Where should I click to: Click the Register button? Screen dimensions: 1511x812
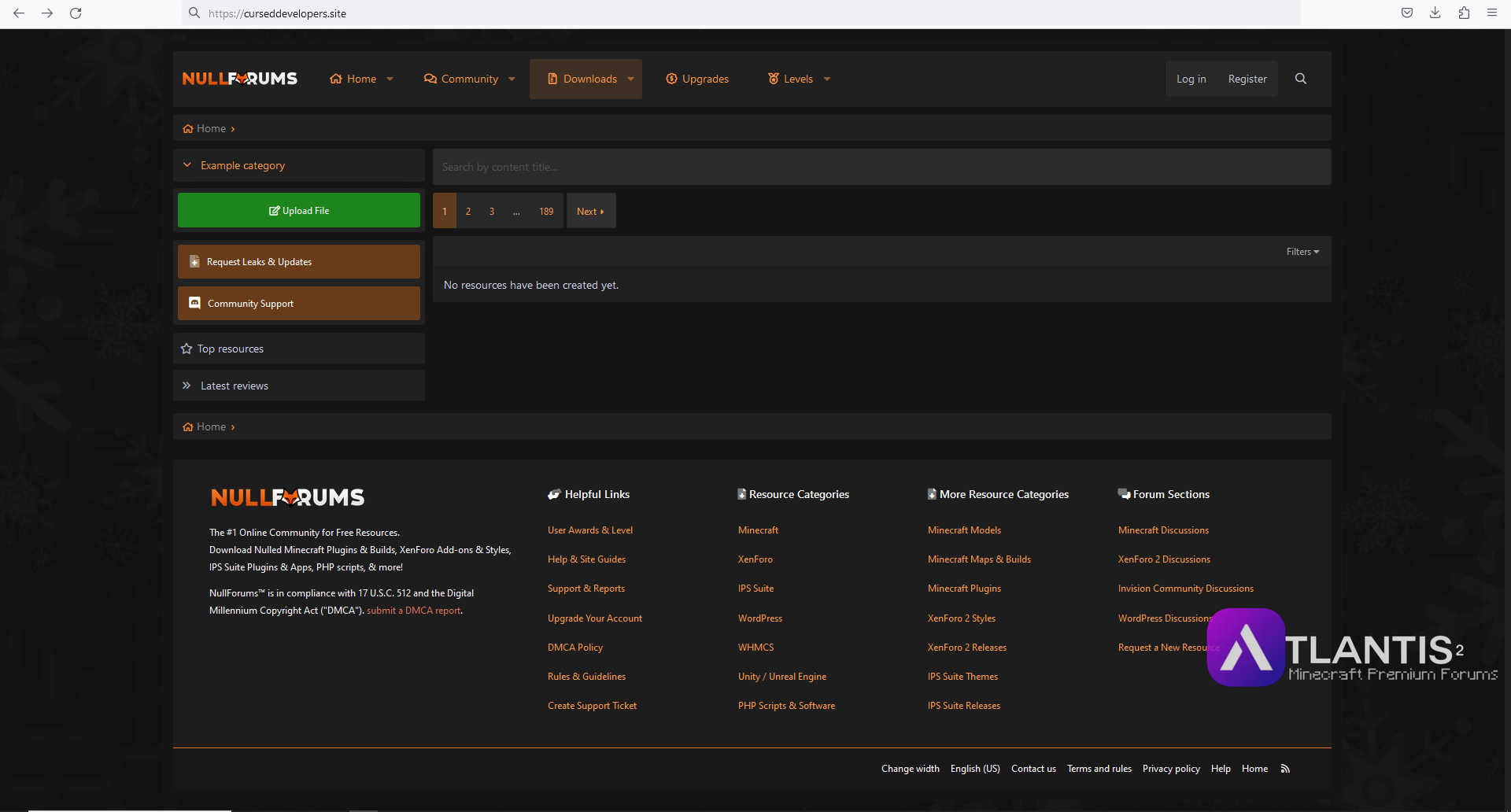1247,79
